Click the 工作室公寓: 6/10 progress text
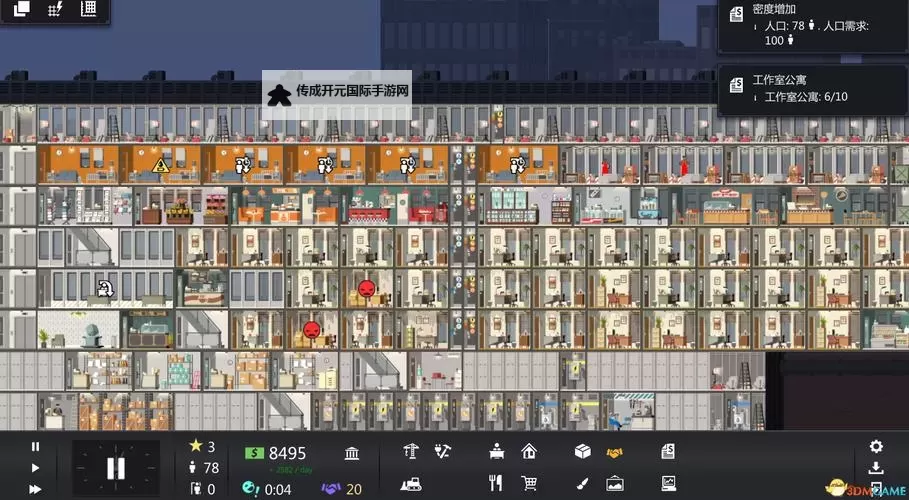909x500 pixels. (x=806, y=97)
